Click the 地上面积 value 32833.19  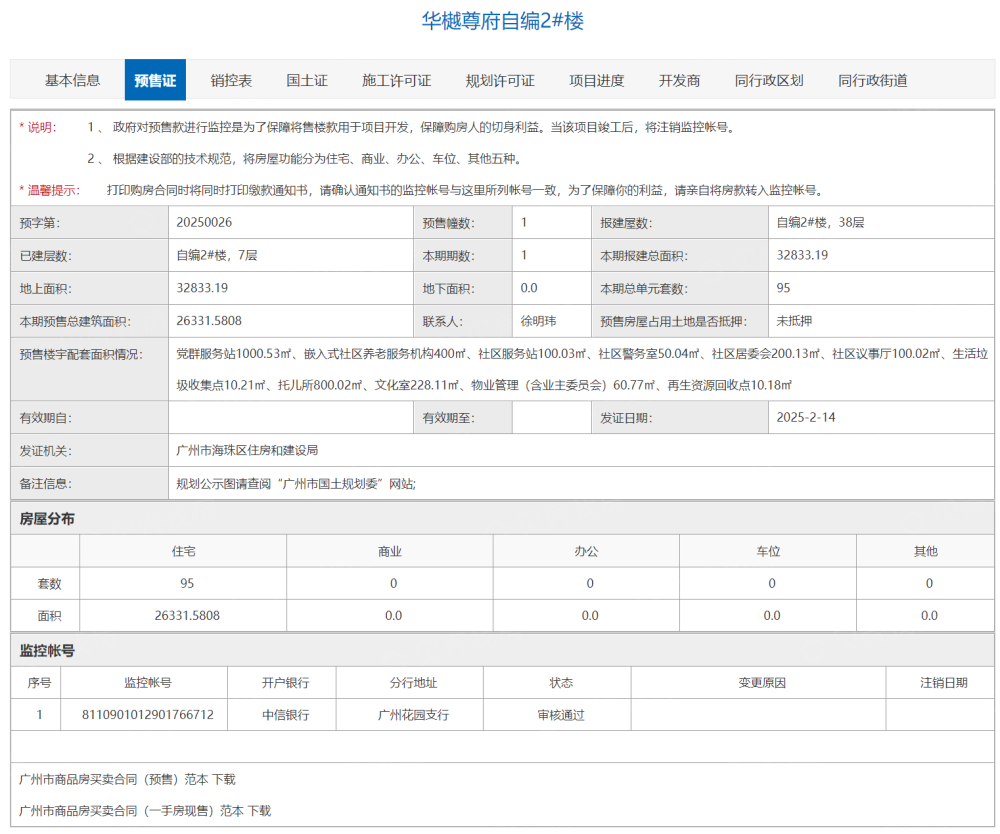point(202,288)
